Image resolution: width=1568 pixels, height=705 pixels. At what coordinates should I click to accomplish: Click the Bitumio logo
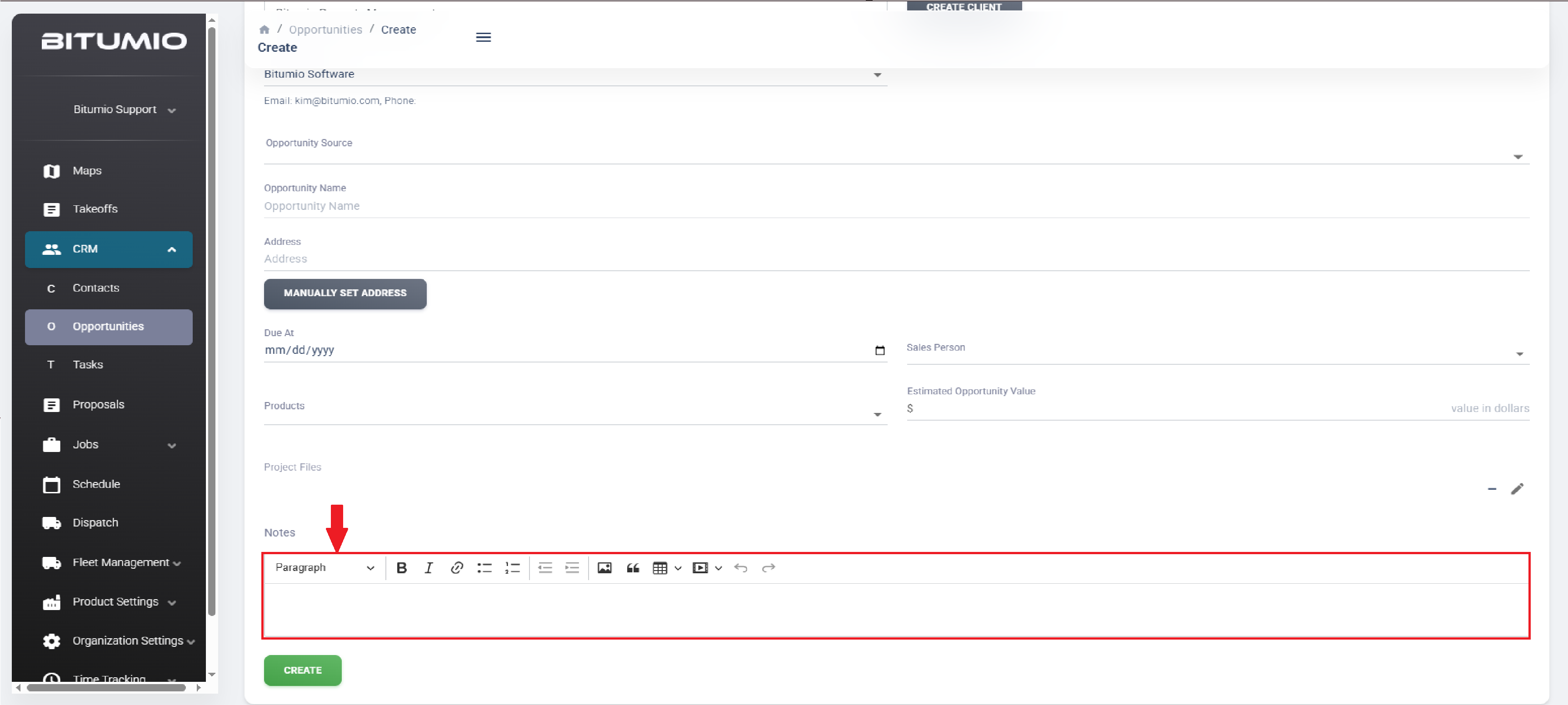[114, 41]
